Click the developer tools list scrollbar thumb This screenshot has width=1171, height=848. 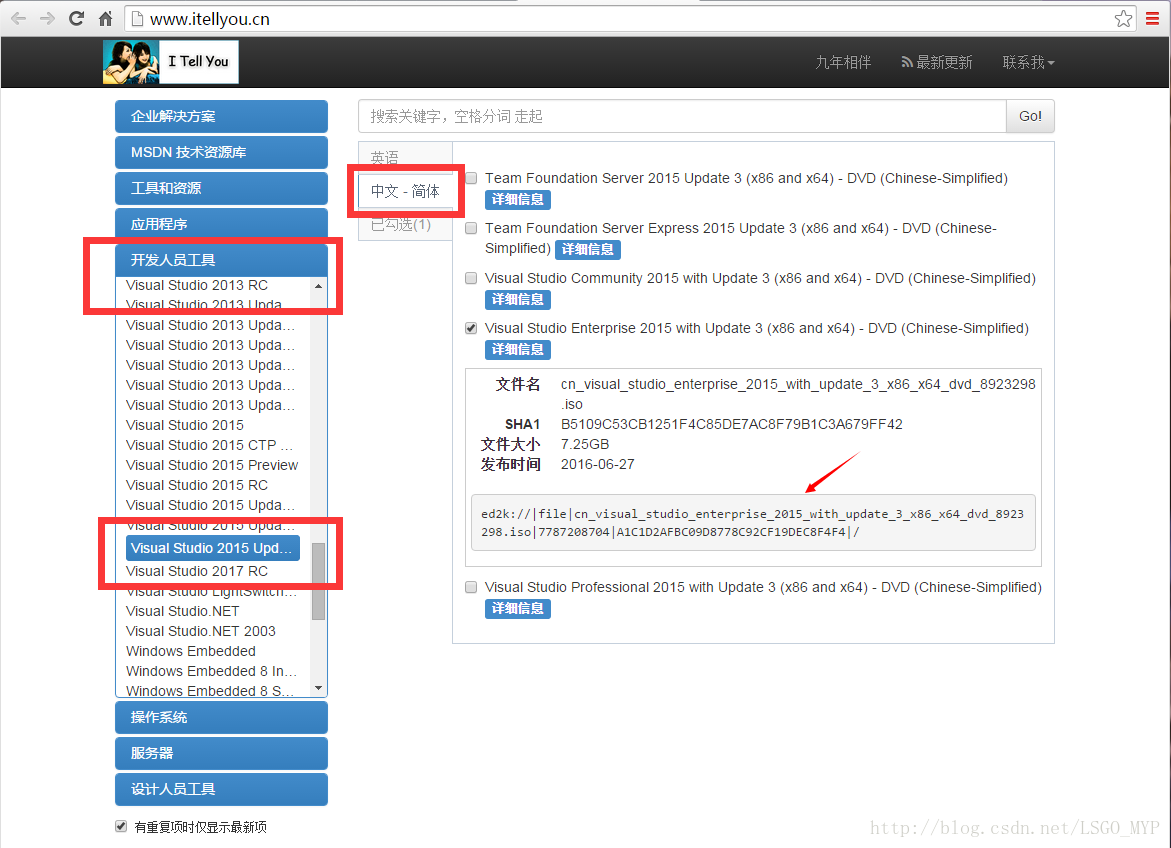pyautogui.click(x=319, y=581)
